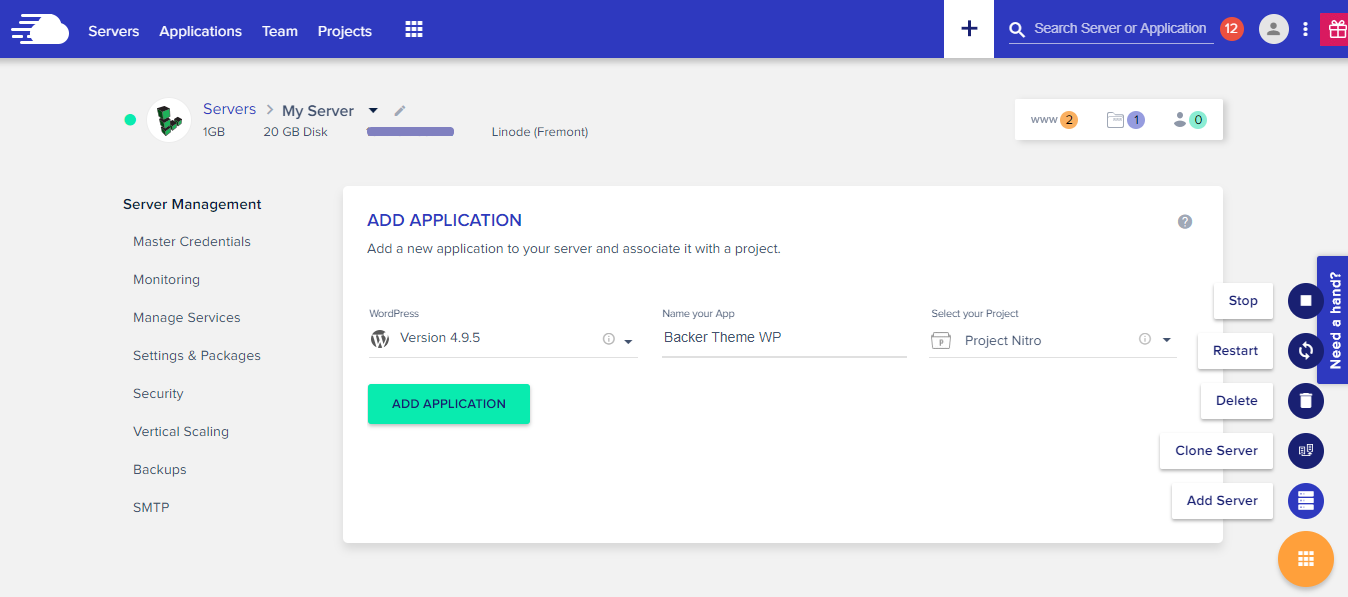
Task: Open the three-dot more options menu
Action: 1305,29
